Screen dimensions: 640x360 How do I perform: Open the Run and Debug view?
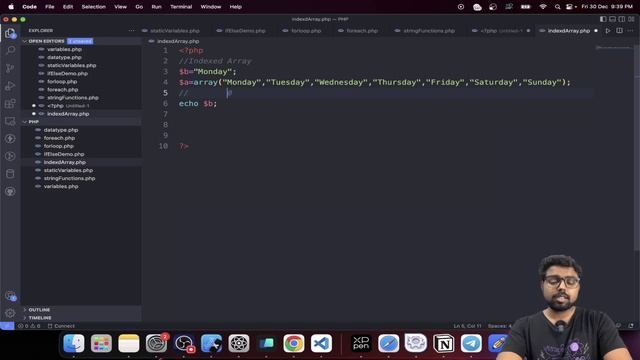[x=10, y=86]
